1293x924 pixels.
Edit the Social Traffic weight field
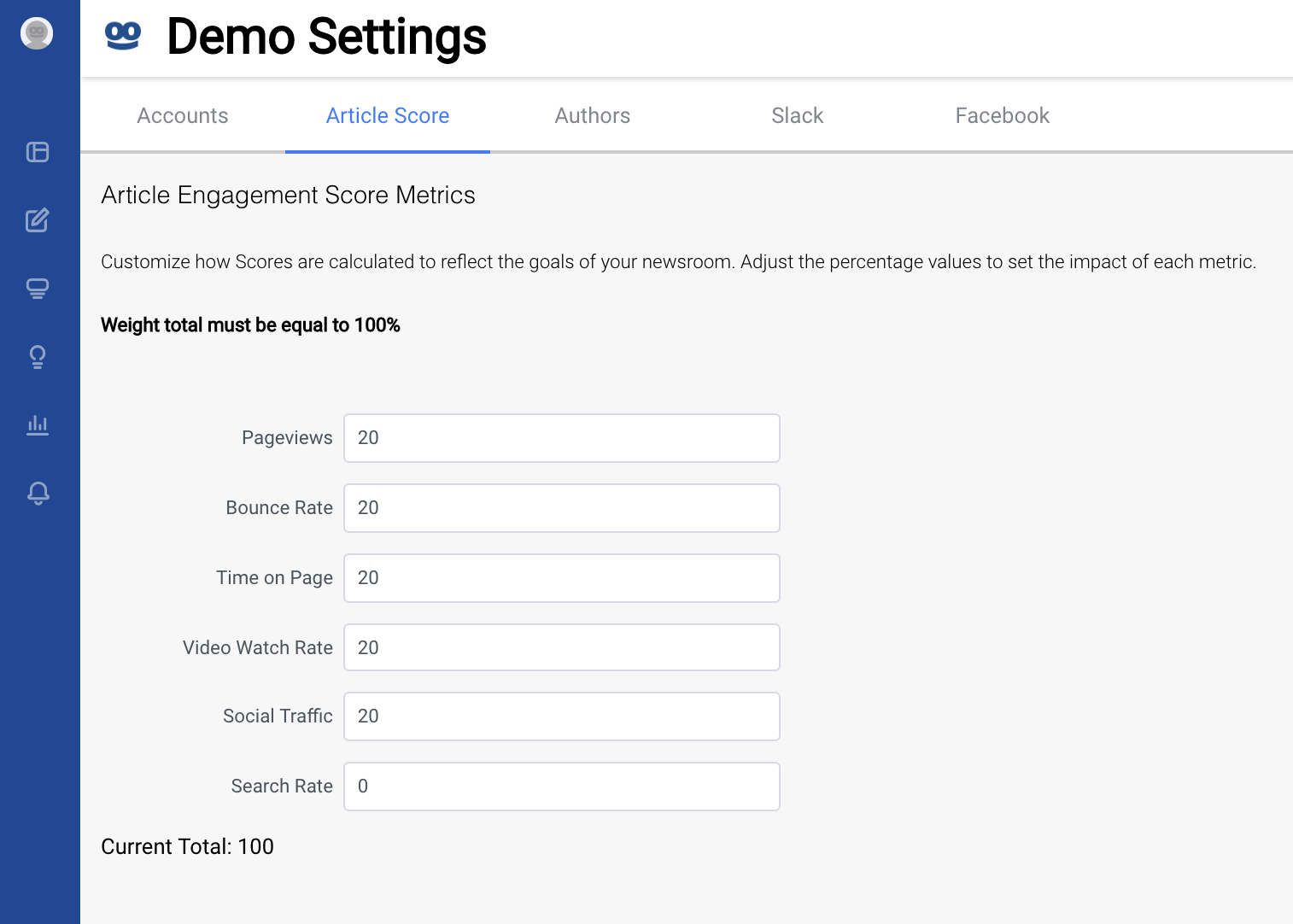(x=561, y=716)
